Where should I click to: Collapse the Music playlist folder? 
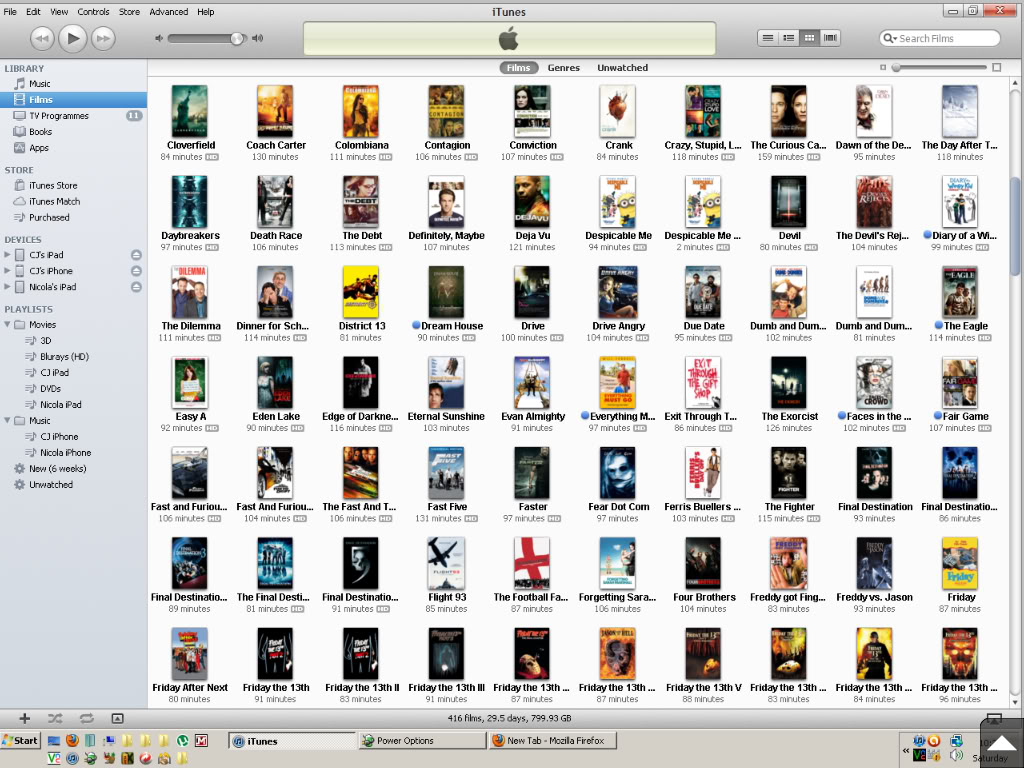8,421
